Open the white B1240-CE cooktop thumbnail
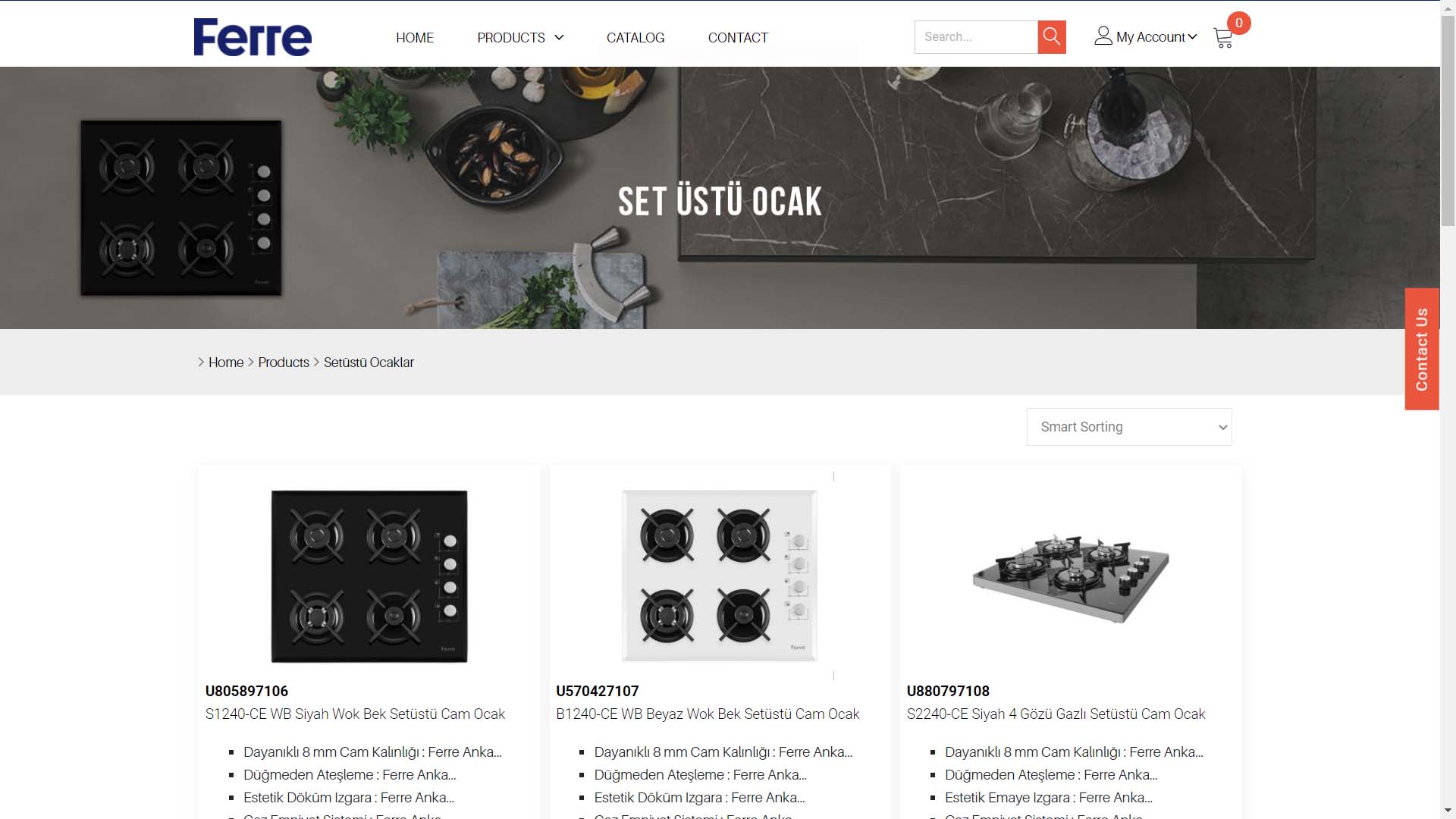Image resolution: width=1456 pixels, height=819 pixels. pos(720,576)
